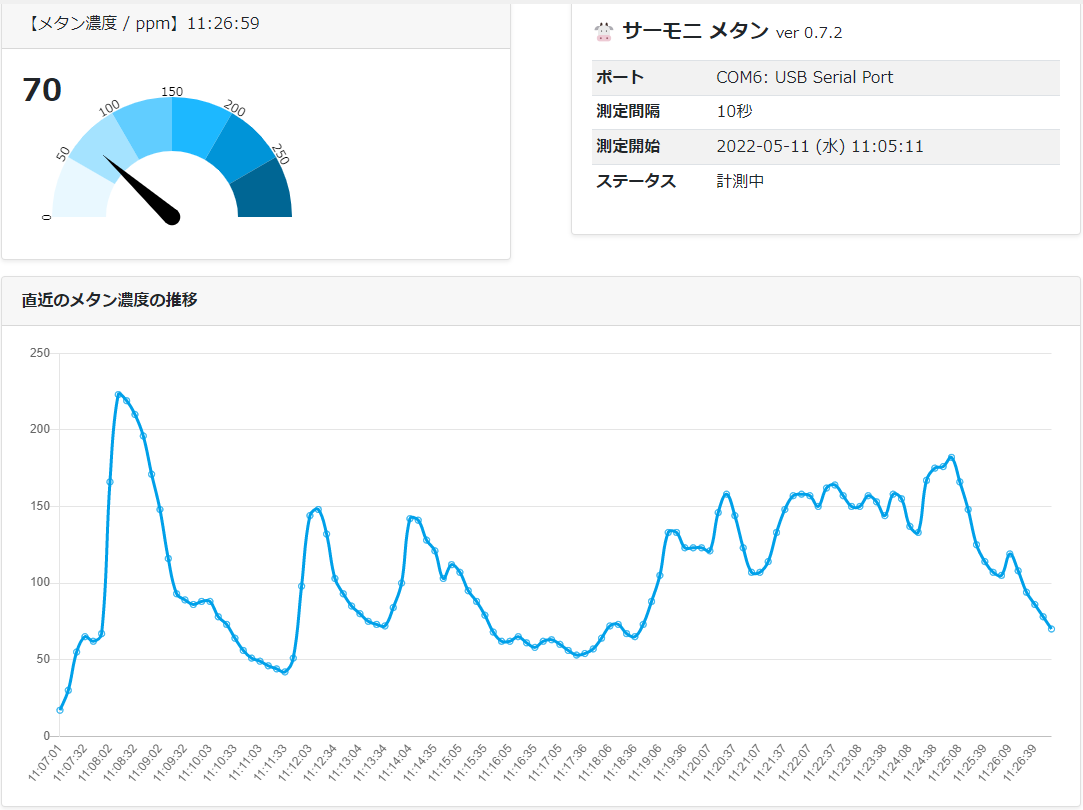Click the 計測中 status text
Viewport: 1083px width, 810px height.
pos(740,181)
